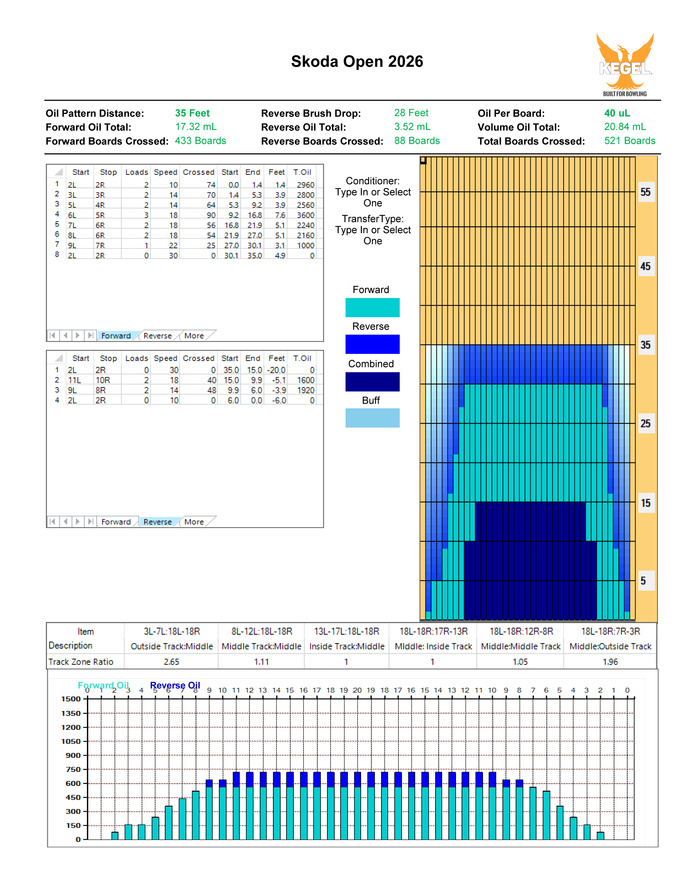Open the TransferType type-in or select field
The image size is (680, 880).
(372, 230)
